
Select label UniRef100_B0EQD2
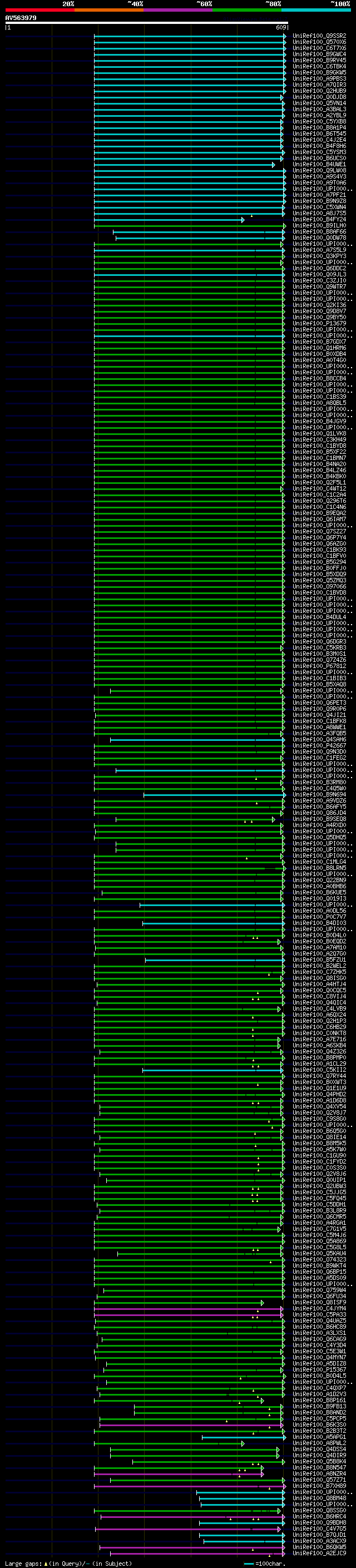coord(319,941)
